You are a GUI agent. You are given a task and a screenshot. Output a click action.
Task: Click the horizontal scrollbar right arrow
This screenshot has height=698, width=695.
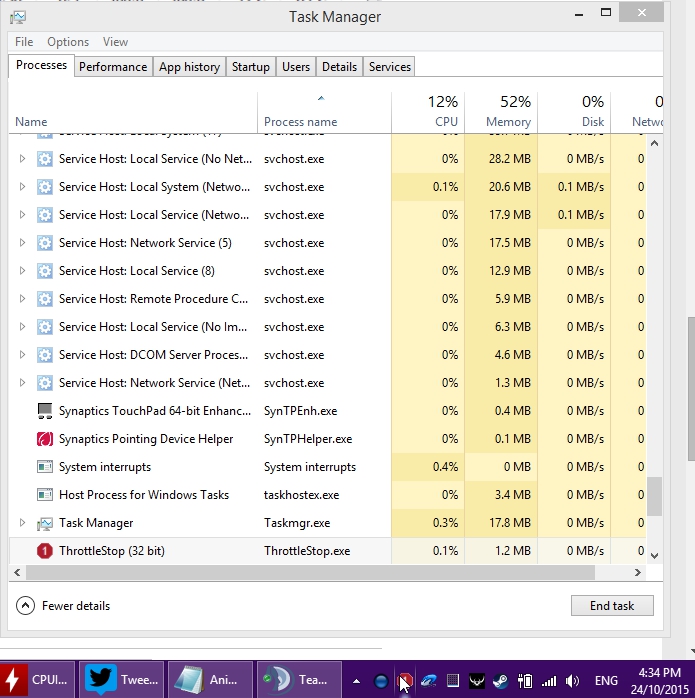tap(638, 572)
